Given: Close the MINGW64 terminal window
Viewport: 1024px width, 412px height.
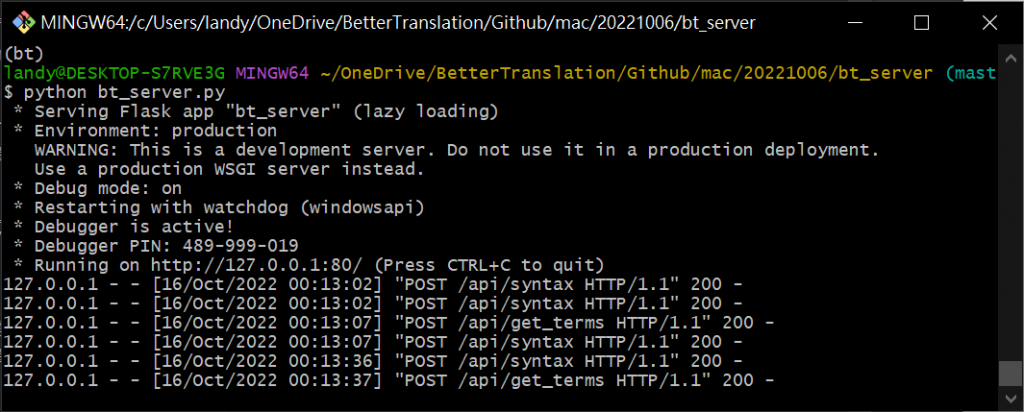Looking at the screenshot, I should pyautogui.click(x=989, y=23).
